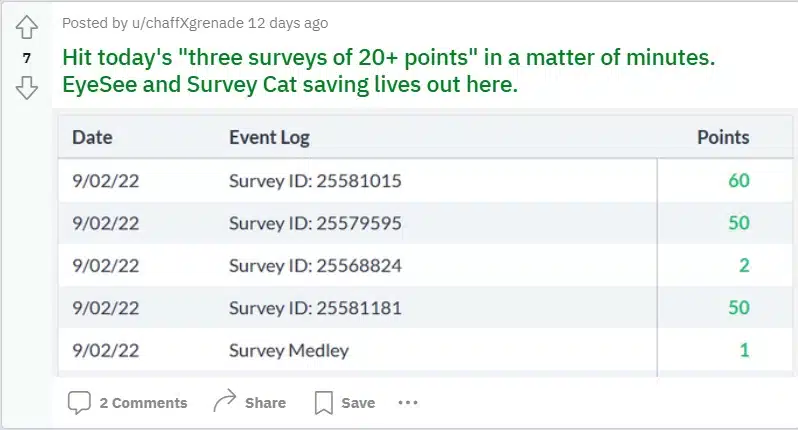Image resolution: width=798 pixels, height=430 pixels.
Task: Open the green post title link
Action: coord(389,71)
